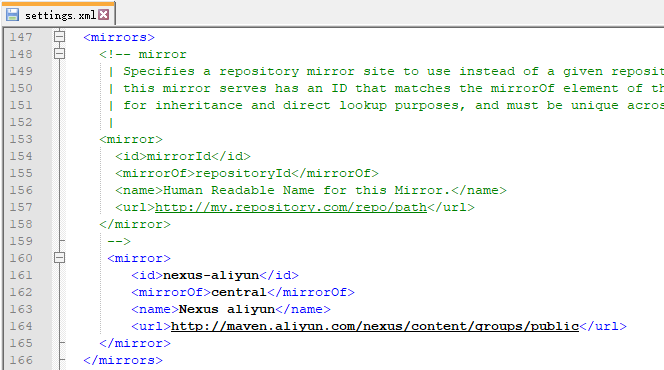The width and height of the screenshot is (664, 370).
Task: Collapse the mirrors block at line 147
Action: pos(59,37)
